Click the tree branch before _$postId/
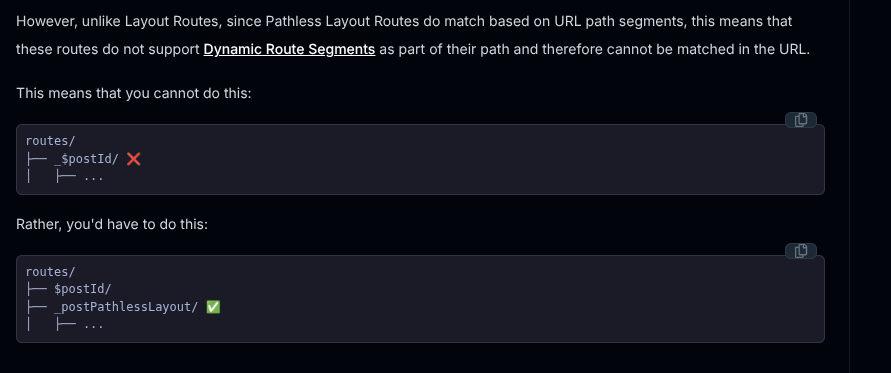Screen dimensions: 891x373 tap(36, 159)
